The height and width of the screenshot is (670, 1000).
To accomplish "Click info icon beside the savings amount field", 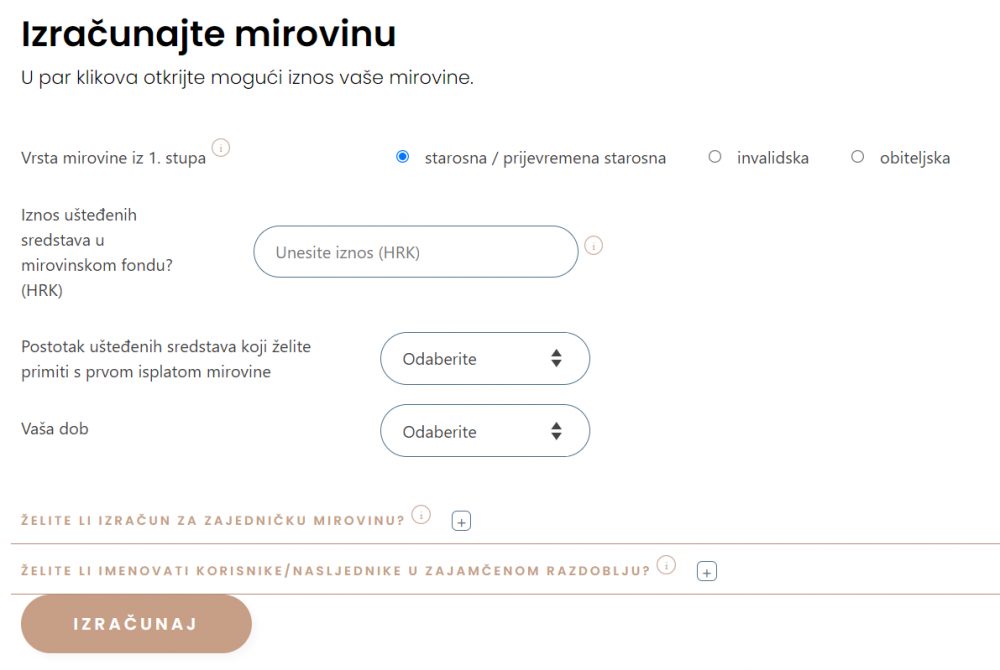I will [593, 245].
